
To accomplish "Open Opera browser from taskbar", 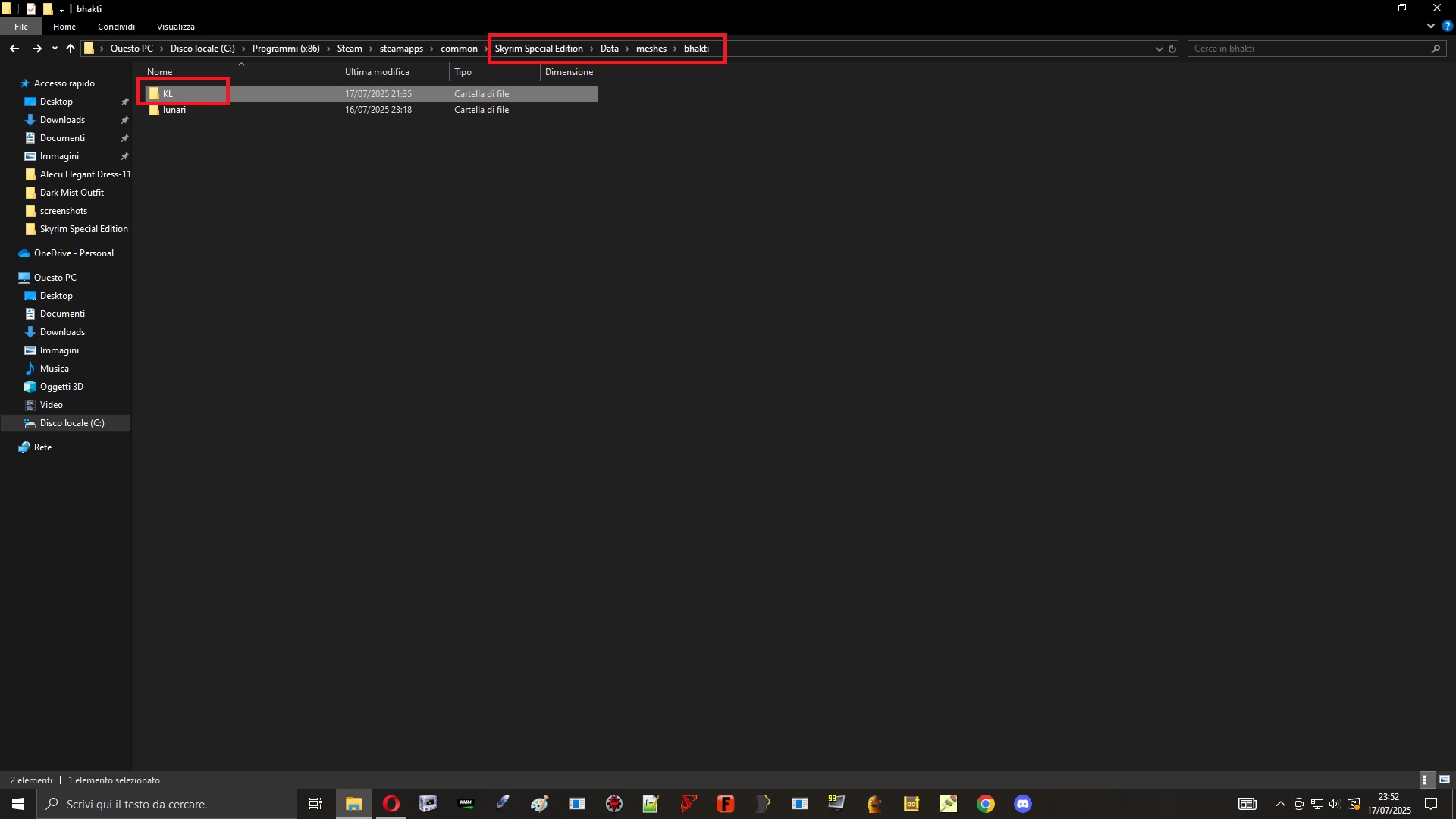I will pyautogui.click(x=391, y=804).
